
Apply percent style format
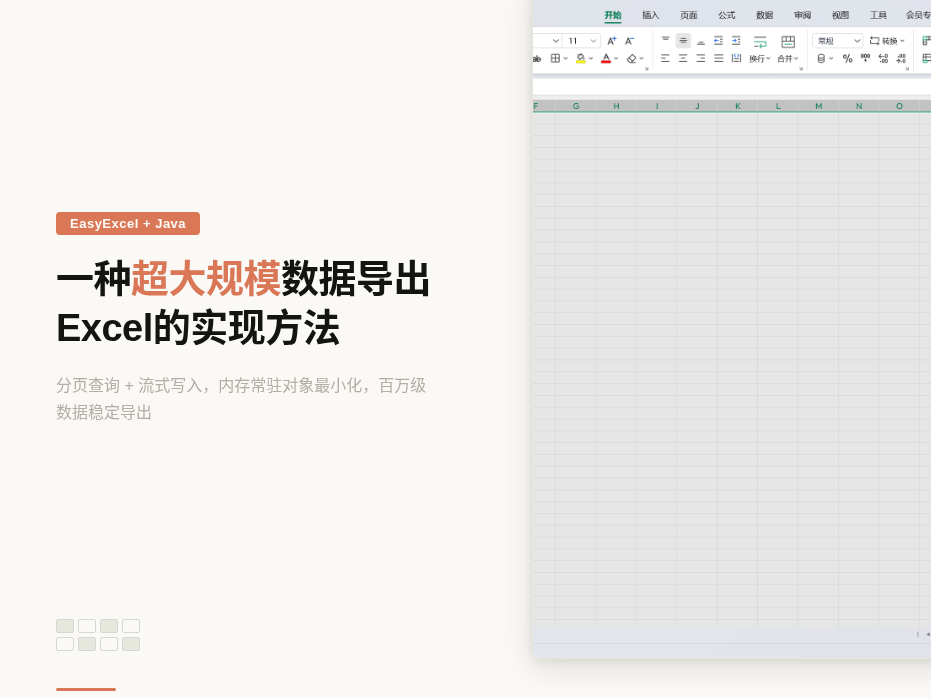point(848,58)
